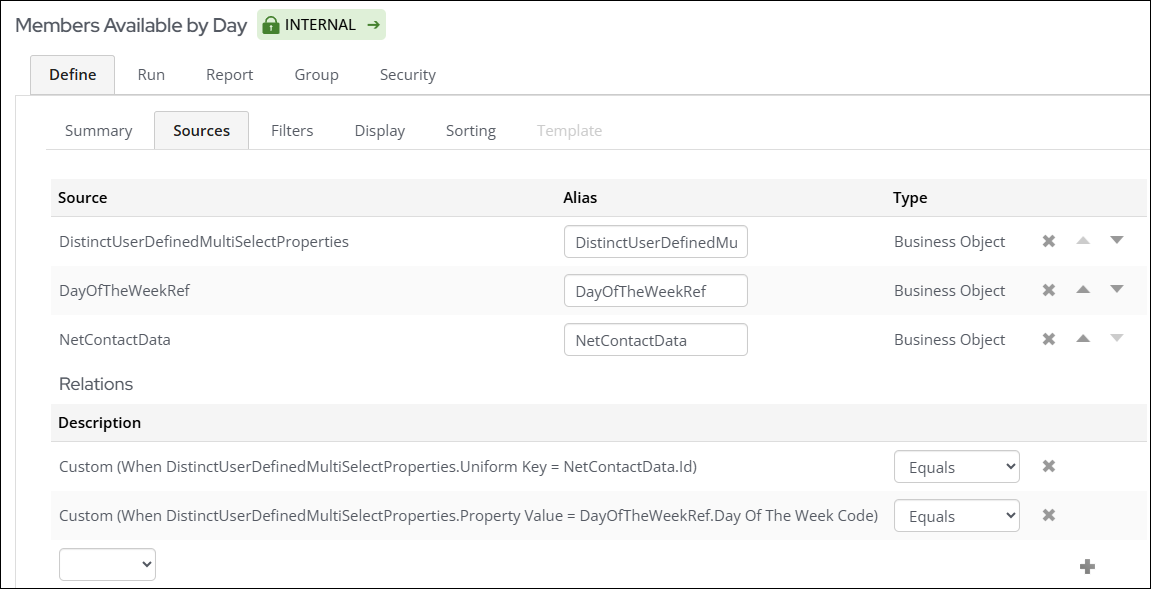Click the DayOfTheWeekRef source name

(124, 291)
